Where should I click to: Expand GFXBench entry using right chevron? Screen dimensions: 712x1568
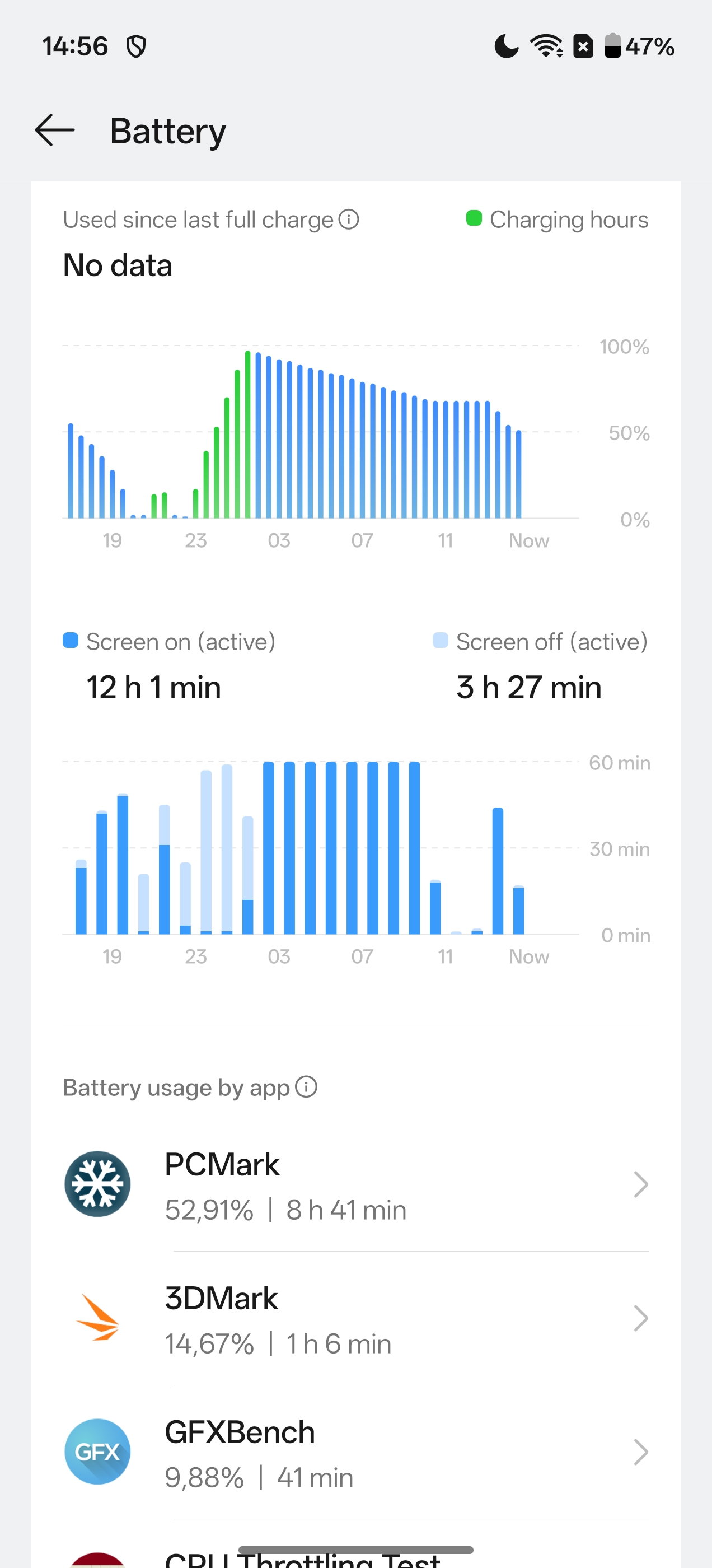point(640,1452)
